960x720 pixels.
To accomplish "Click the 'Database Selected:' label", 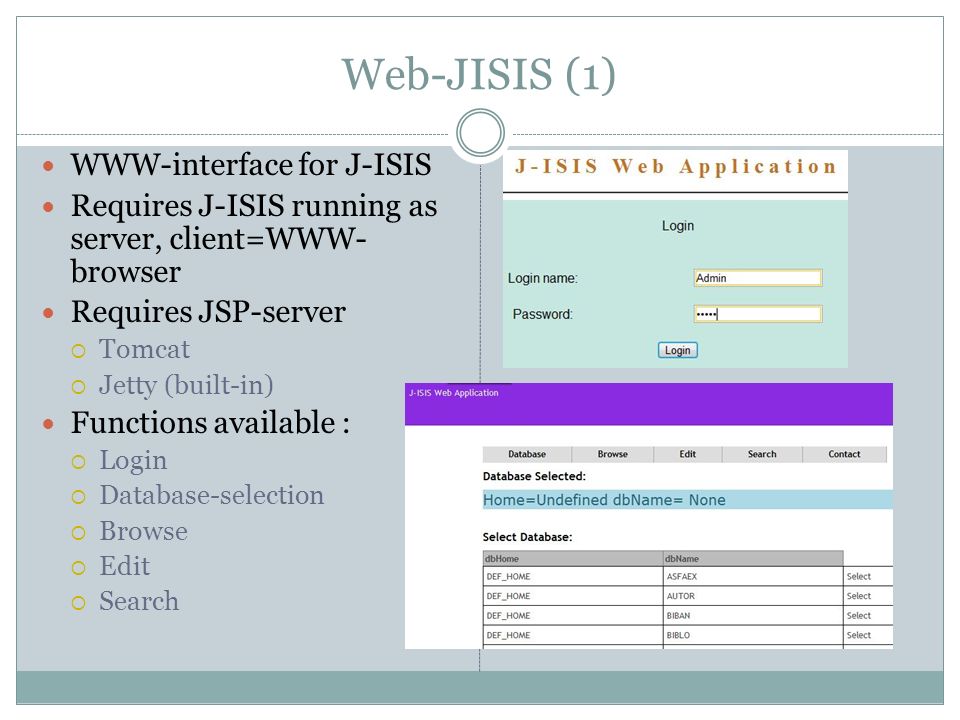I will 534,476.
